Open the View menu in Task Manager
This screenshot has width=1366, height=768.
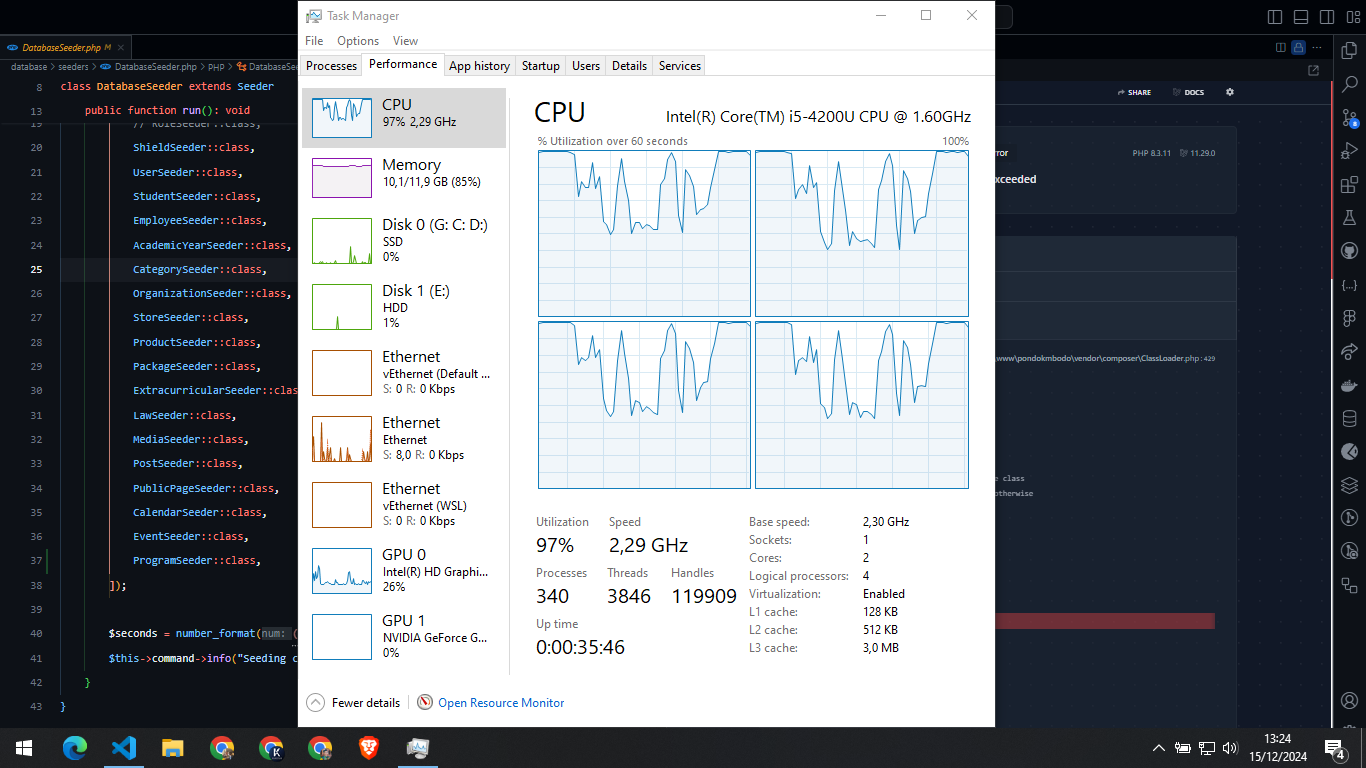pos(405,41)
